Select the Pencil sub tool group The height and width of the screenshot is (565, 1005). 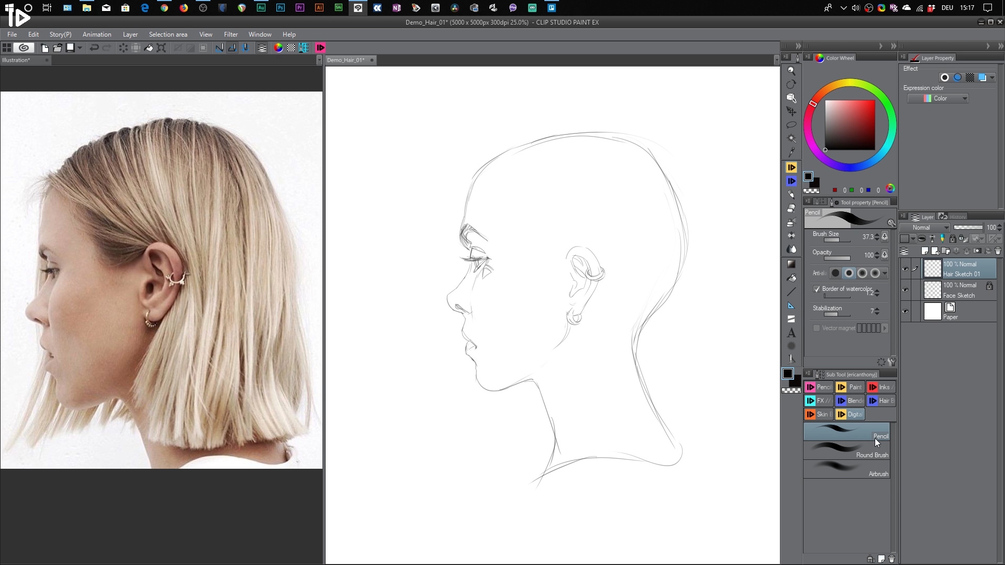point(819,387)
